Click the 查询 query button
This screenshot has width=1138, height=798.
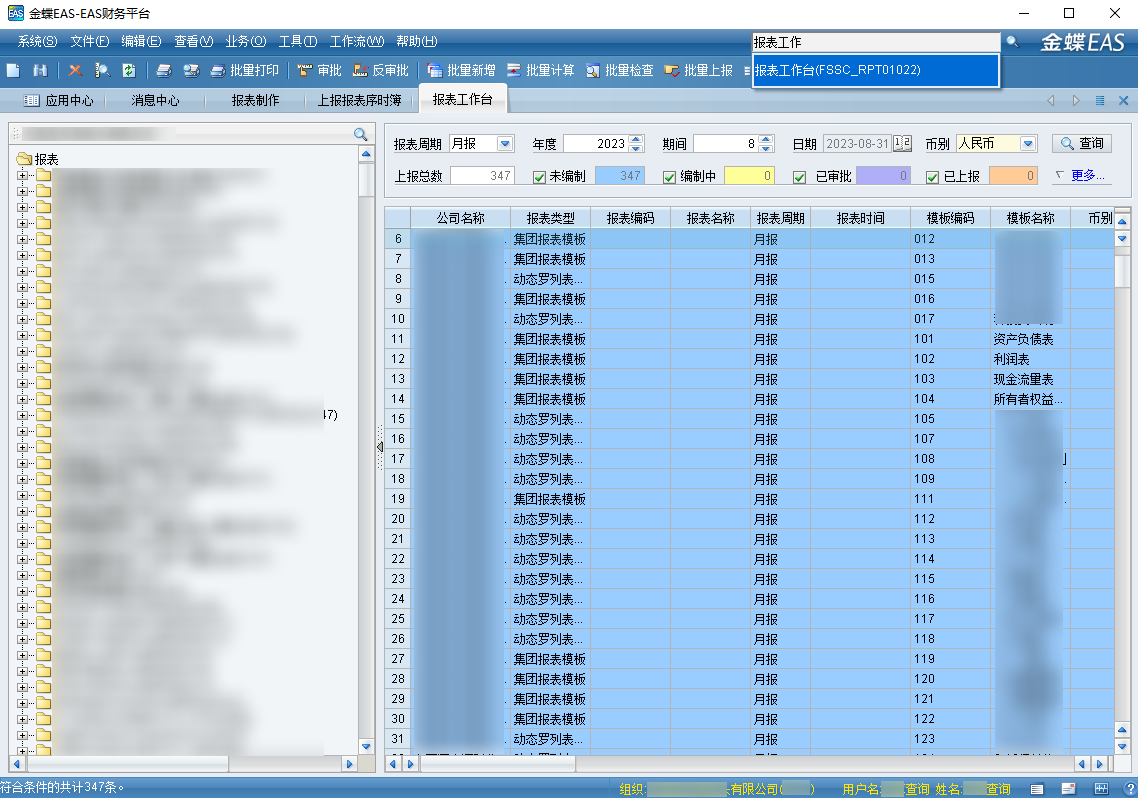pyautogui.click(x=1081, y=144)
